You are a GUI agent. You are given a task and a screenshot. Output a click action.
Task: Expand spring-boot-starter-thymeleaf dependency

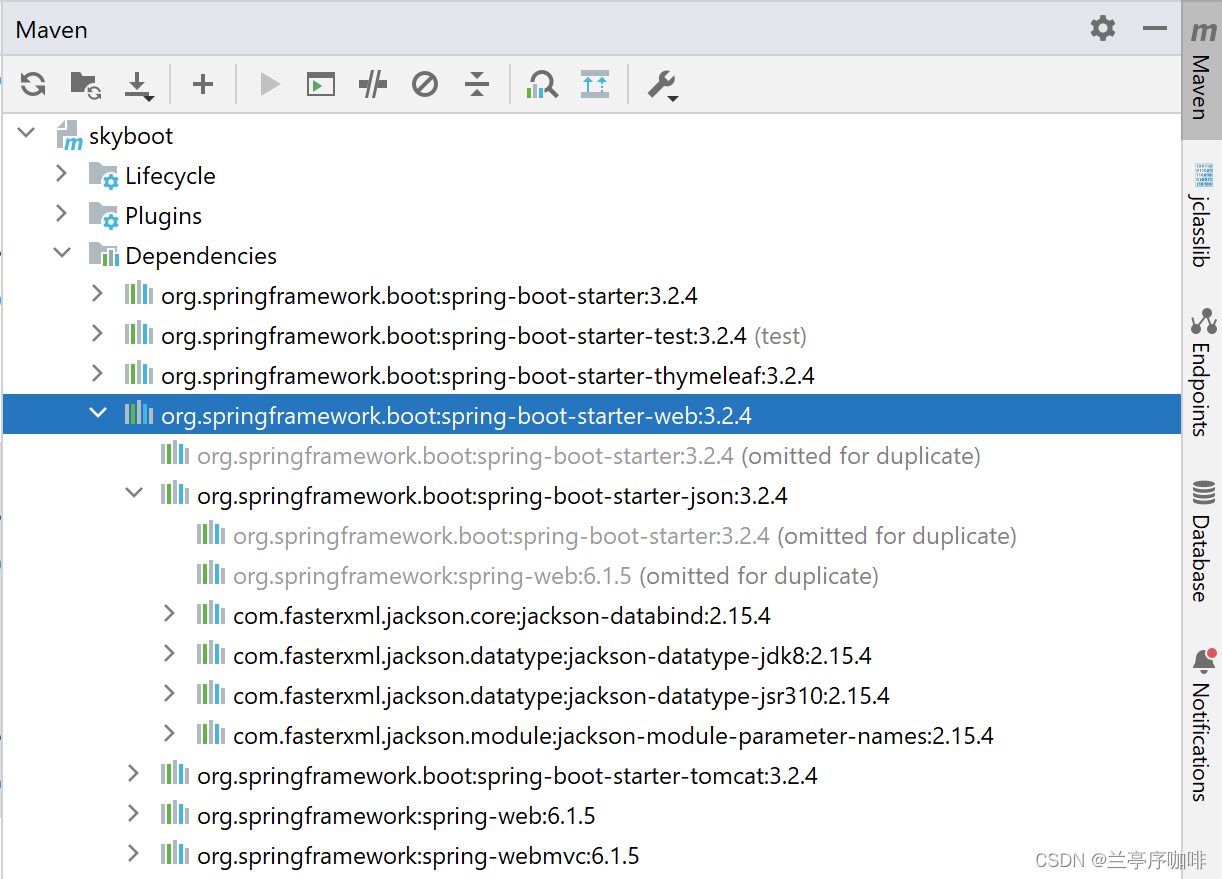coord(97,373)
